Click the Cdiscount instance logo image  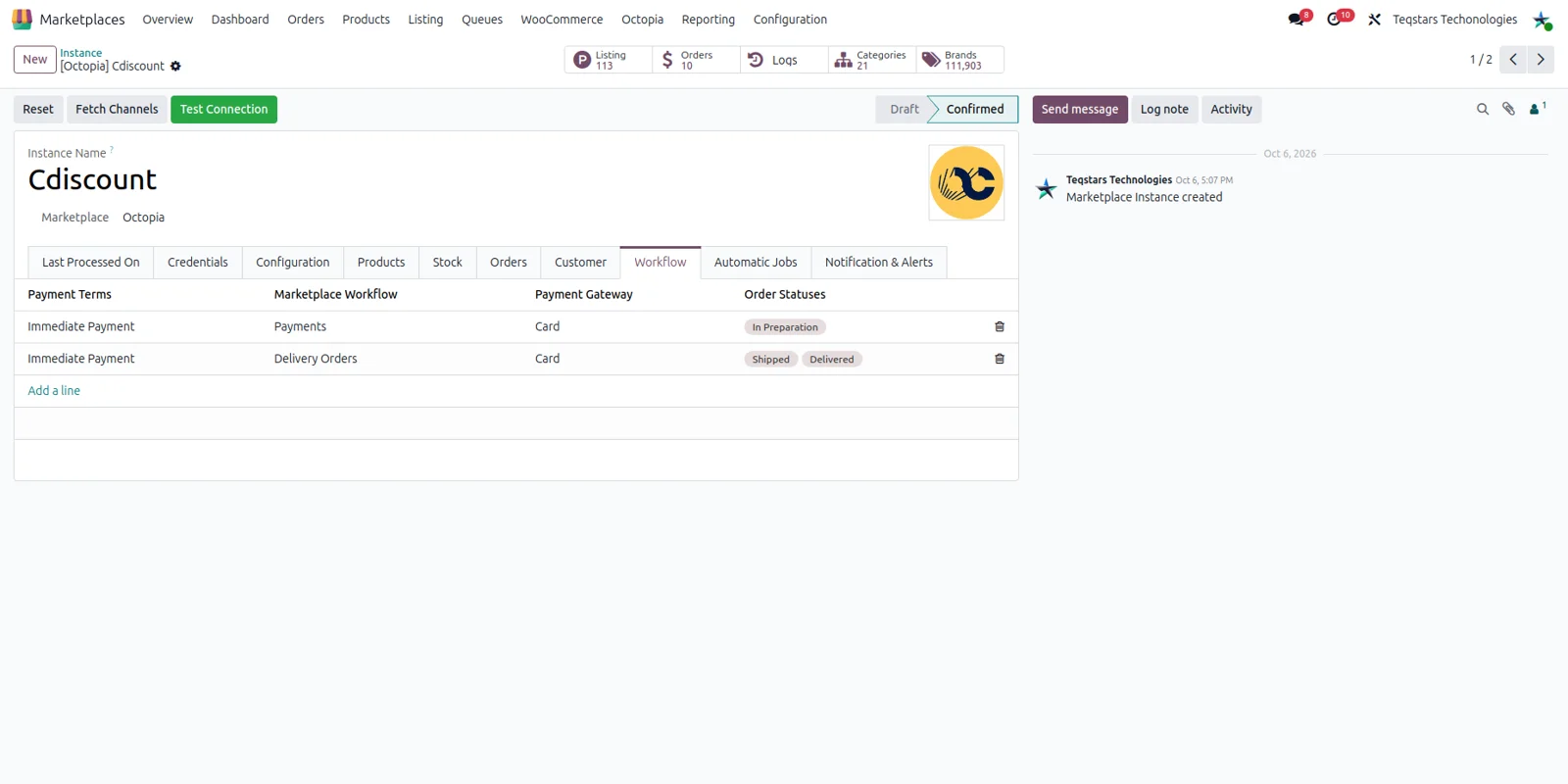[966, 182]
